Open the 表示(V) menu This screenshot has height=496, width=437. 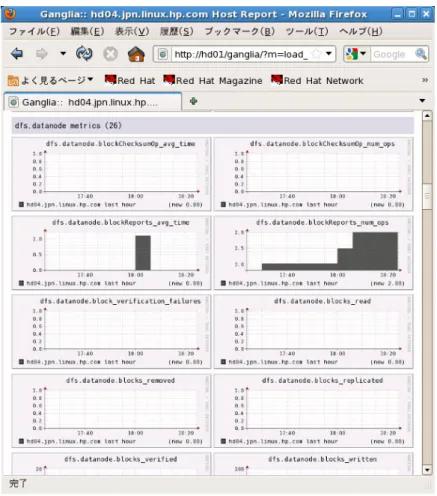(x=132, y=32)
